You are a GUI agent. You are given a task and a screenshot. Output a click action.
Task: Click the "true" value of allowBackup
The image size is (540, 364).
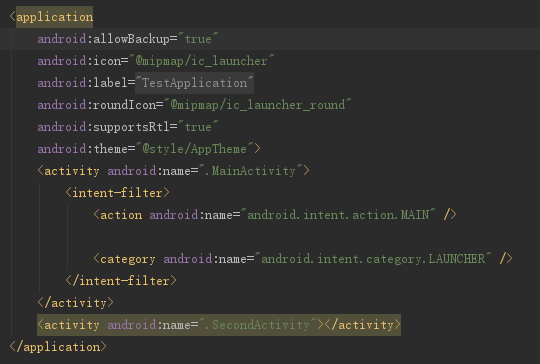198,39
